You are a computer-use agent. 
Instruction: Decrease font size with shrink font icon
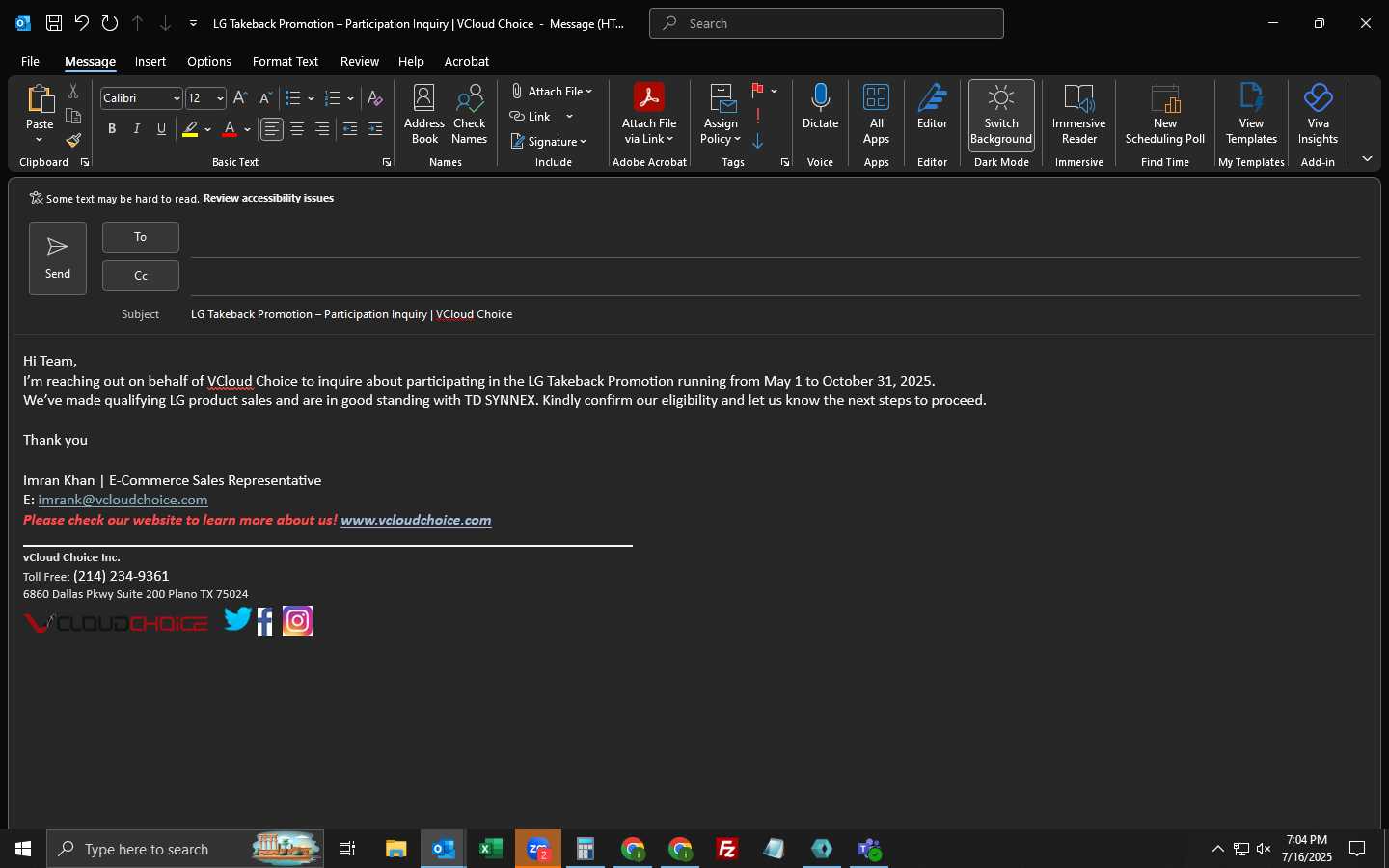point(265,98)
